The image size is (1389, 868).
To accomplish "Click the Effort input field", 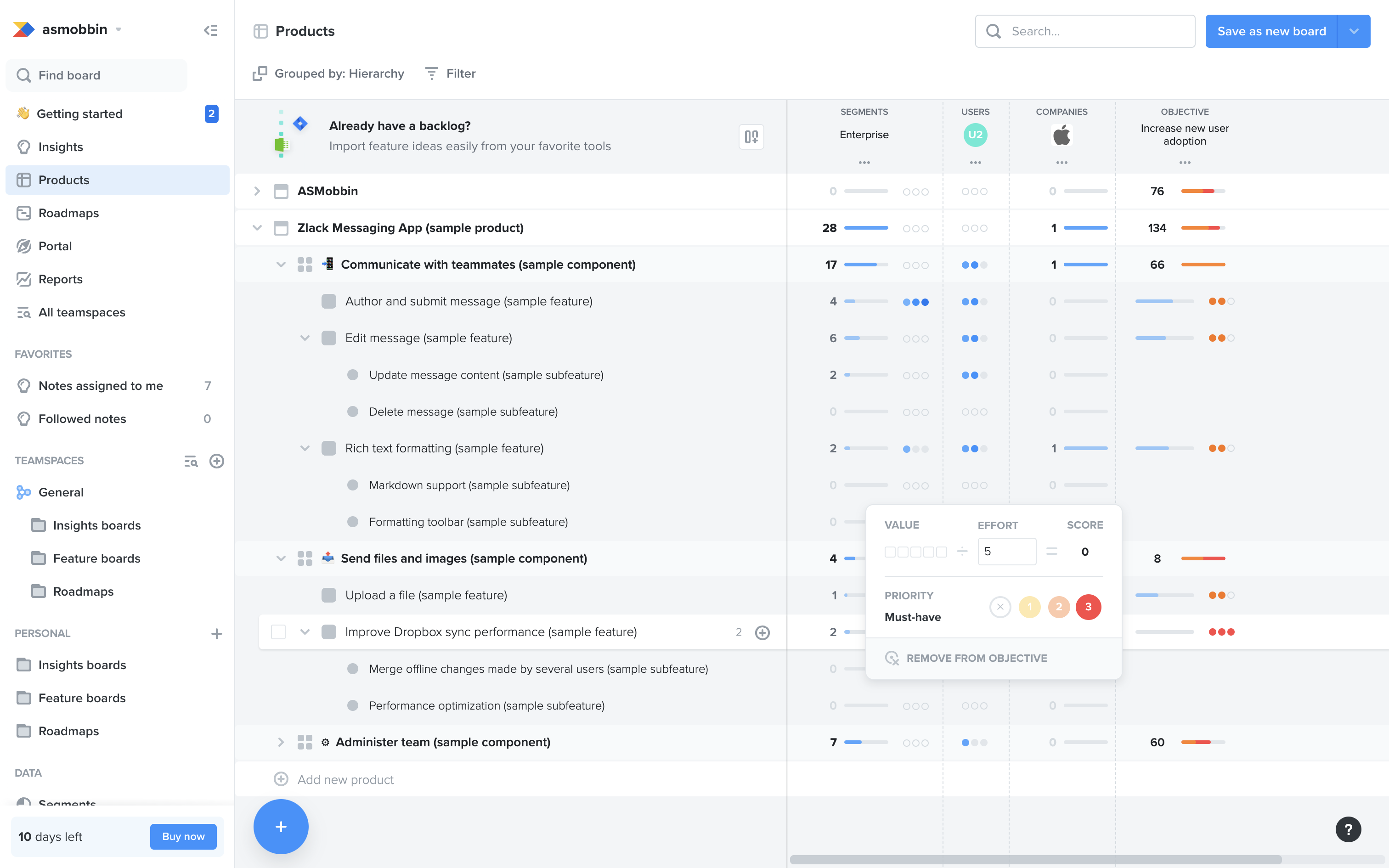I will click(1007, 552).
